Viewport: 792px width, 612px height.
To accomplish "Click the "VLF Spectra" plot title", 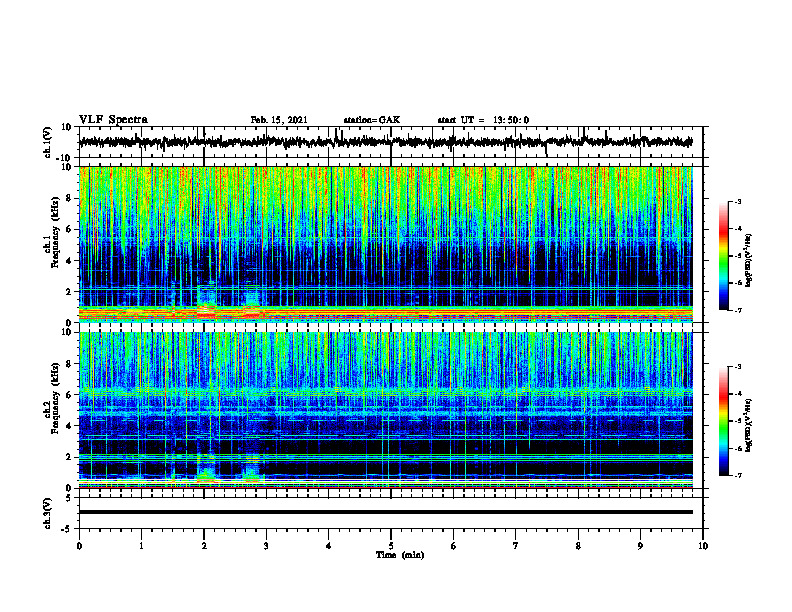I will click(113, 120).
